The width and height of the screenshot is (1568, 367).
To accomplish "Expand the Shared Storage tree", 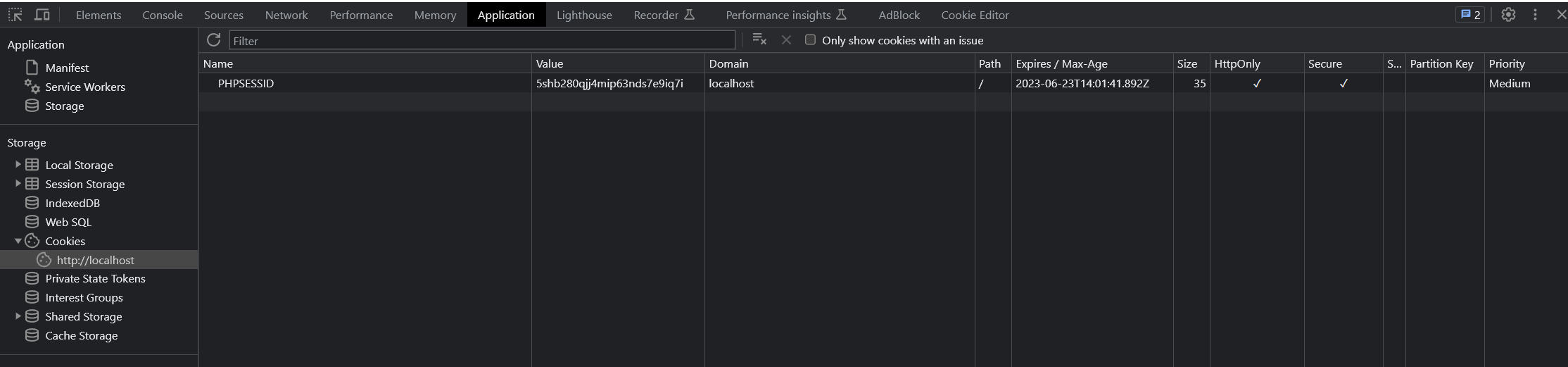I will (x=18, y=316).
